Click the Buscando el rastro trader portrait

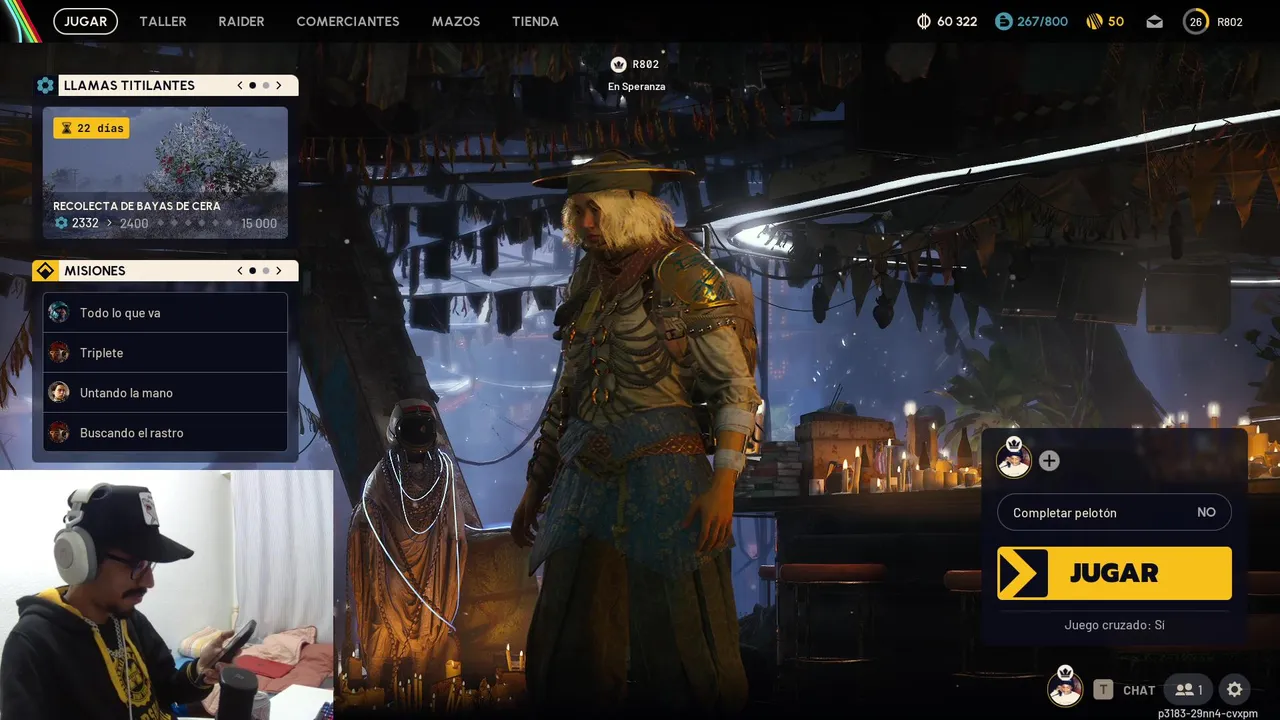tap(59, 432)
